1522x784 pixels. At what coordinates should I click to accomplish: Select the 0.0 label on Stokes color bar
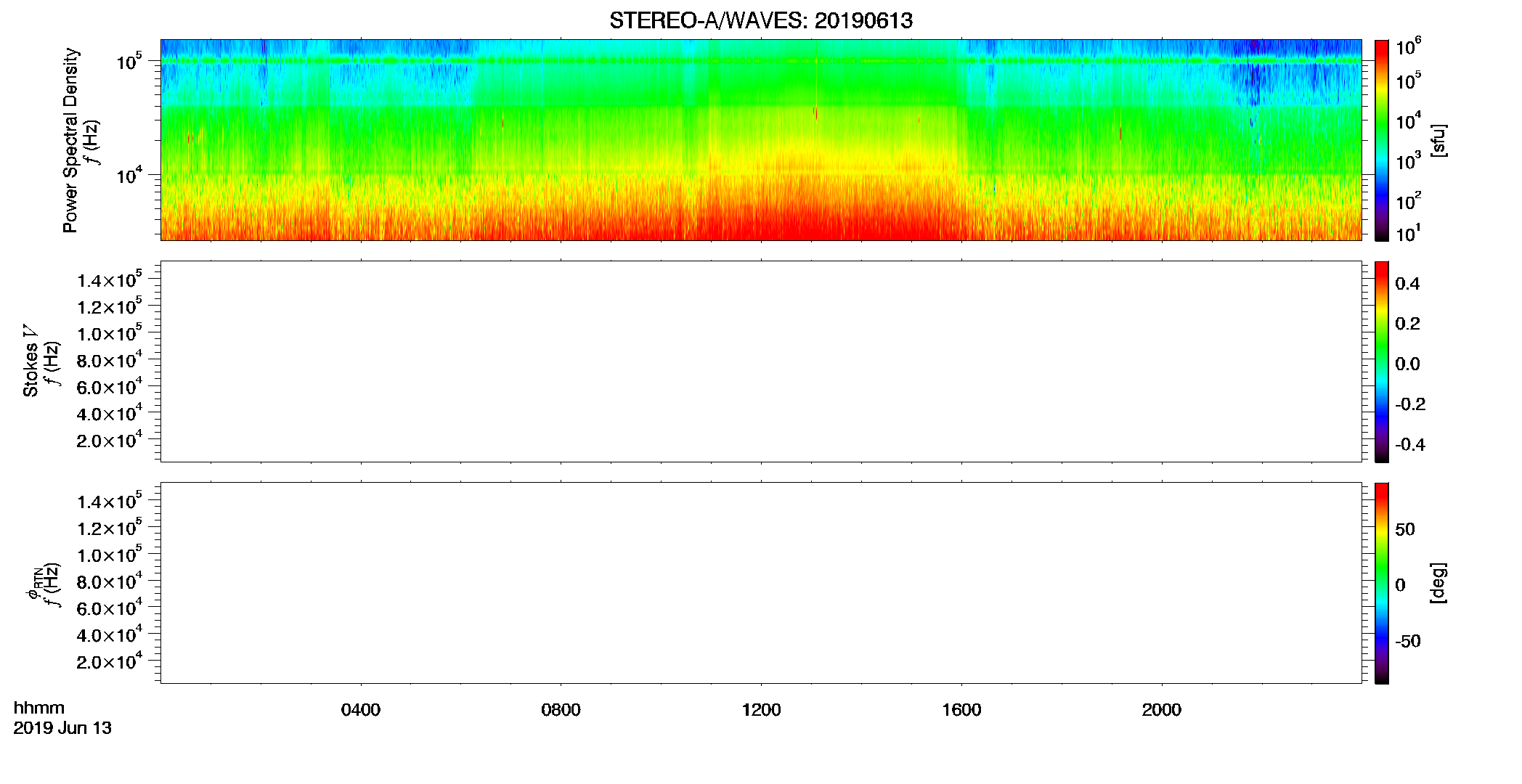point(1407,364)
